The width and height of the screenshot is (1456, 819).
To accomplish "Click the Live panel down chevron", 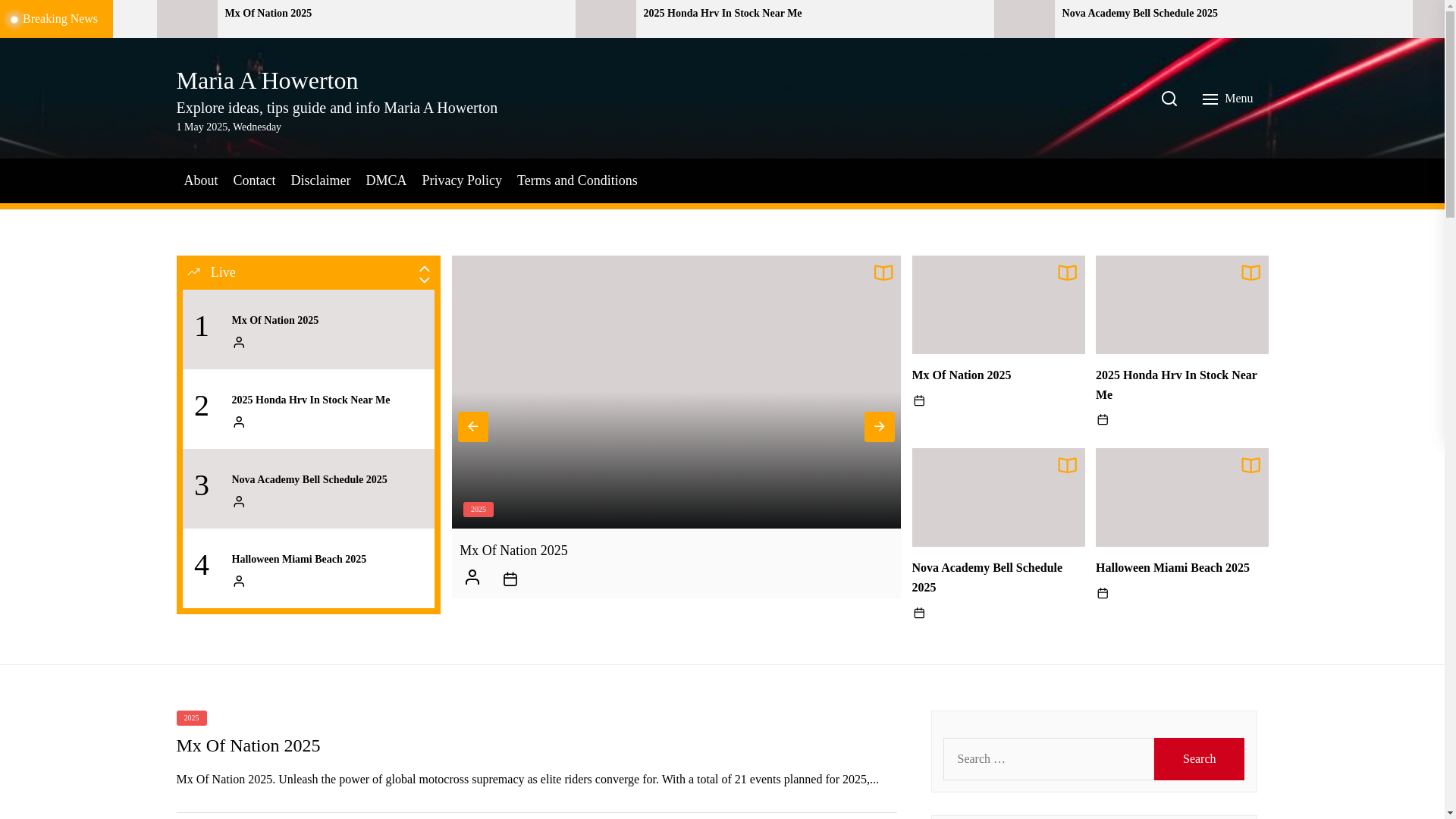I will coord(424,280).
